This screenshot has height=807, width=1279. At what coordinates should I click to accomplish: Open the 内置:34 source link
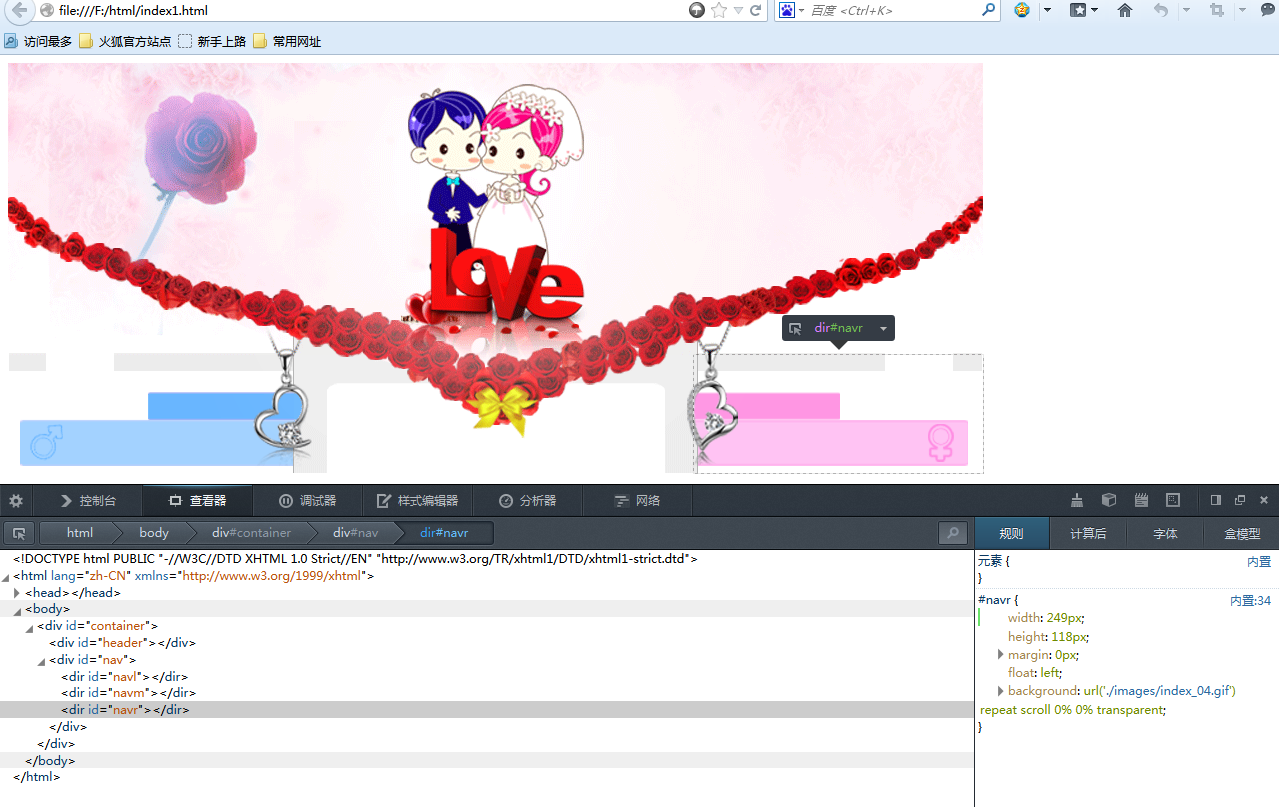click(1250, 601)
